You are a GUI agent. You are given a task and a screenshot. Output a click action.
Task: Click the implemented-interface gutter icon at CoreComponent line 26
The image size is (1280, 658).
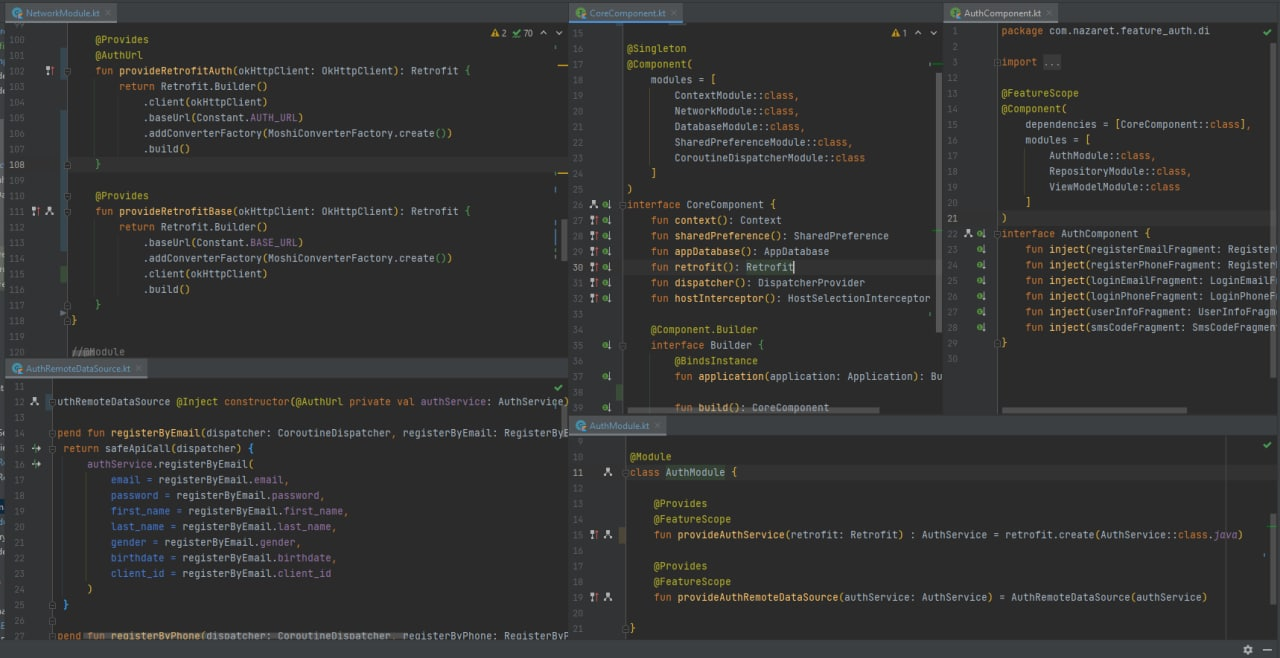607,205
